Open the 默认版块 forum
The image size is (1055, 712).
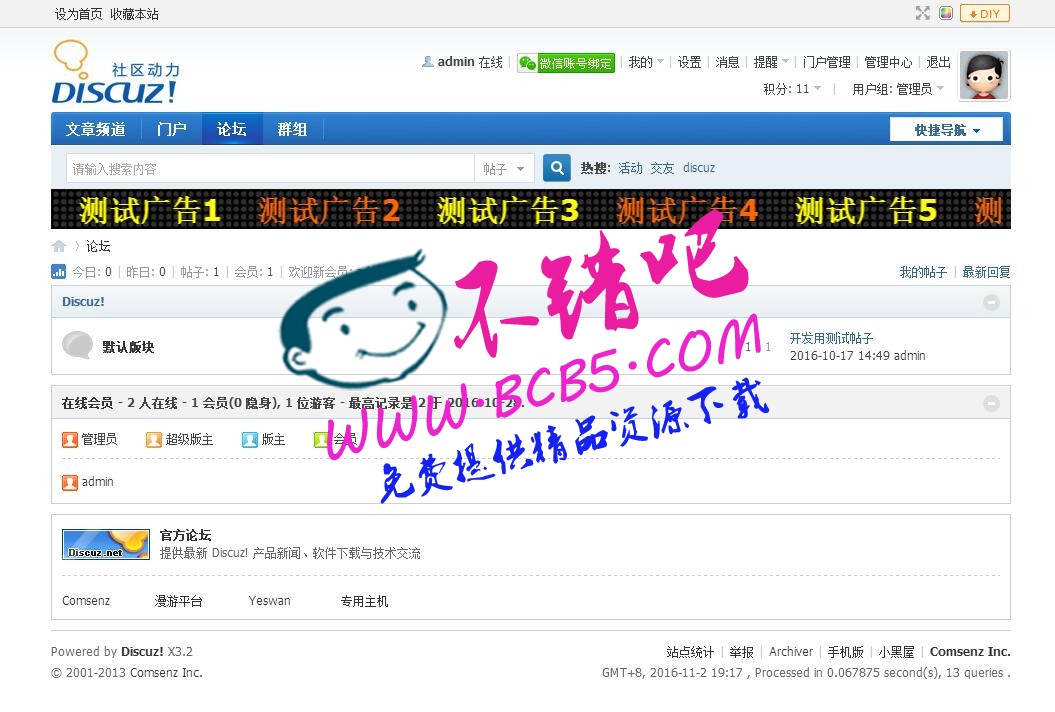click(128, 347)
